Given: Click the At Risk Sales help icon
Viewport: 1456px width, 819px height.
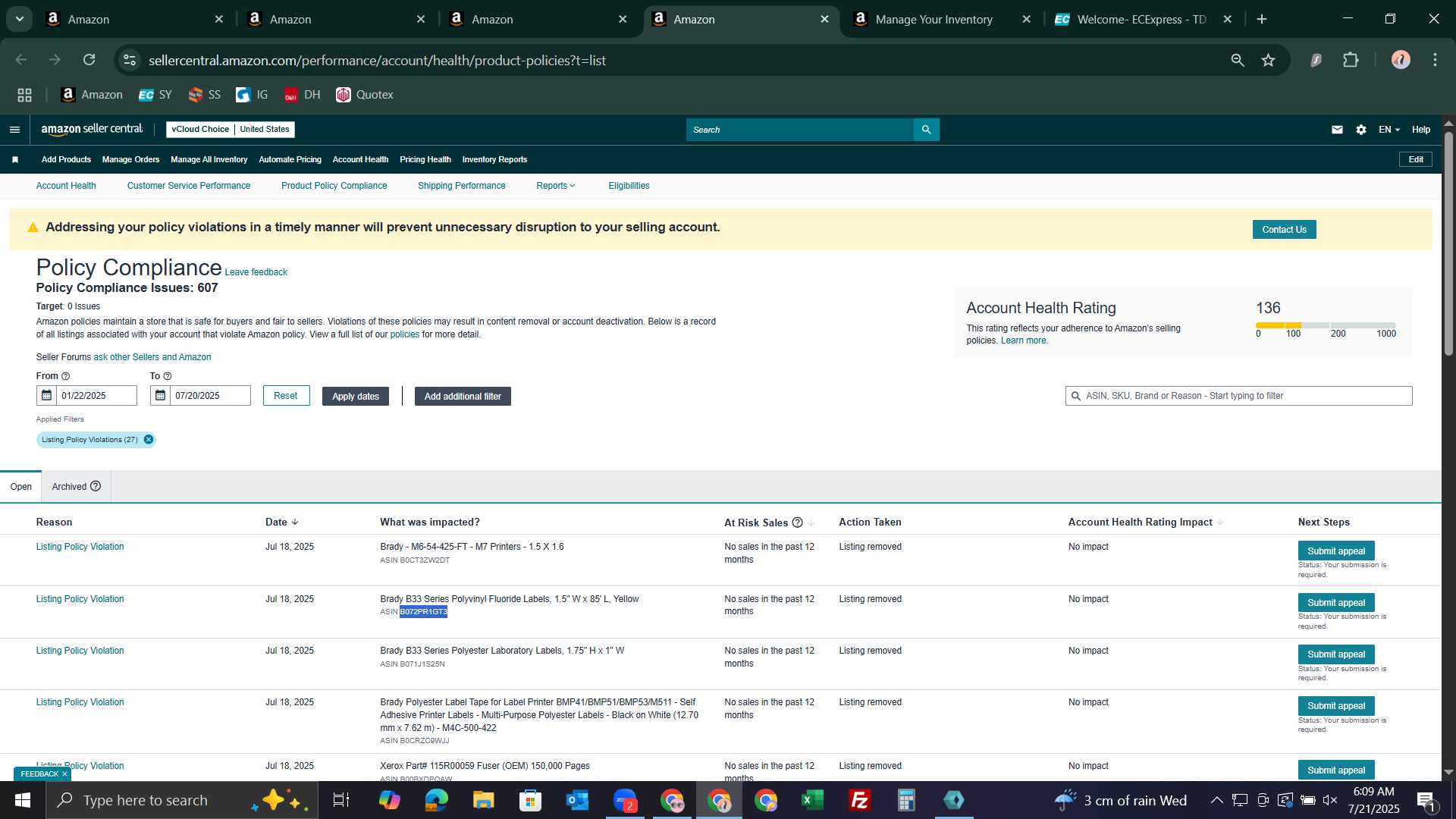Looking at the screenshot, I should 797,522.
